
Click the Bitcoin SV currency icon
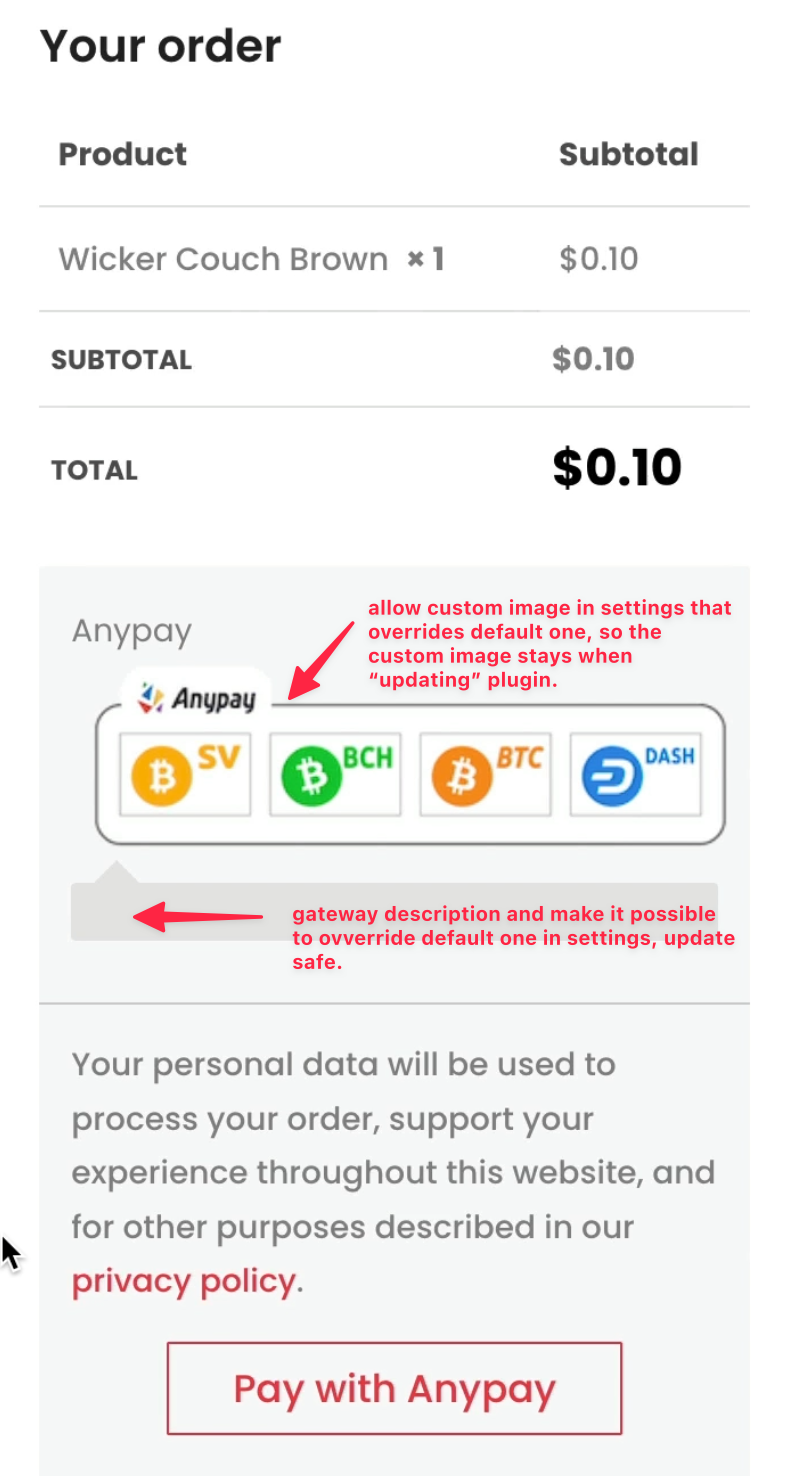(x=184, y=773)
